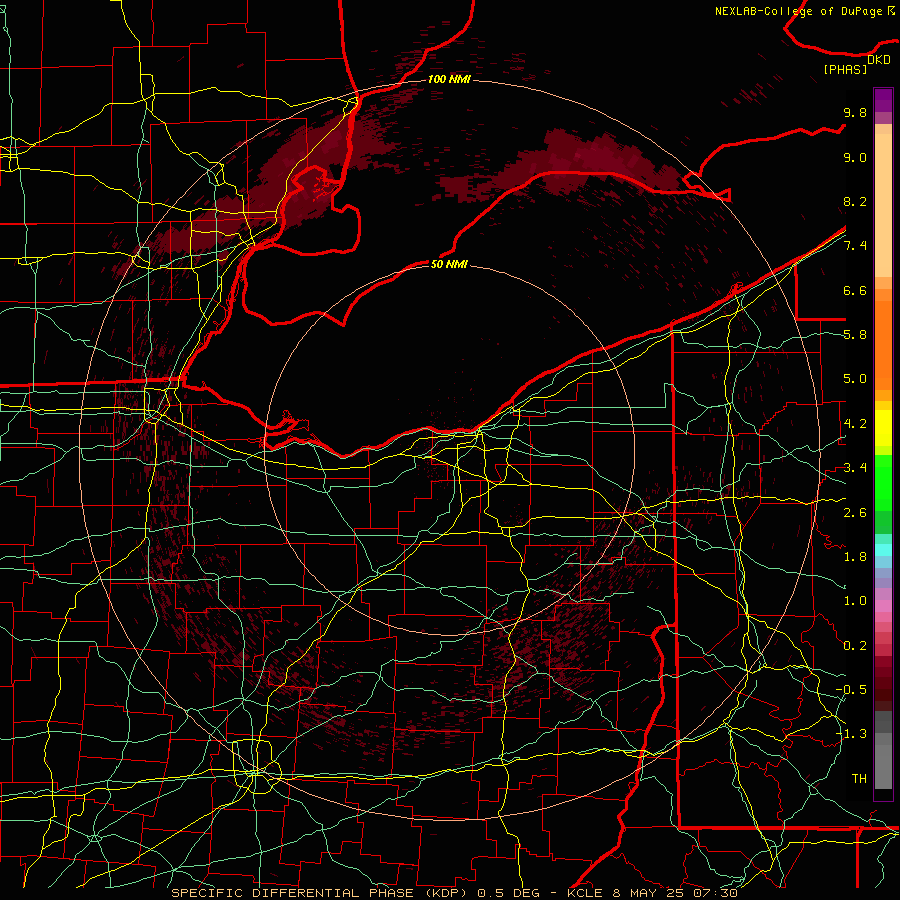This screenshot has height=900, width=900.
Task: Click the 1.8 scale label
Action: (855, 557)
